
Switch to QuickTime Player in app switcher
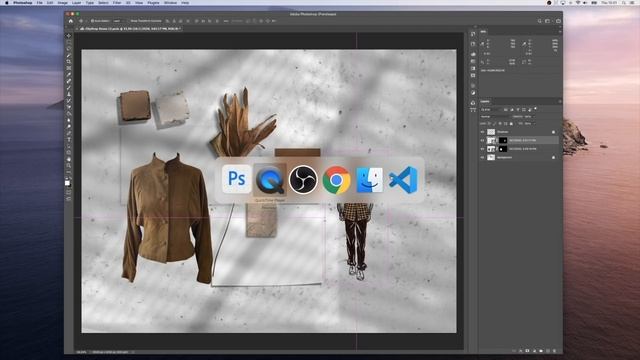270,179
